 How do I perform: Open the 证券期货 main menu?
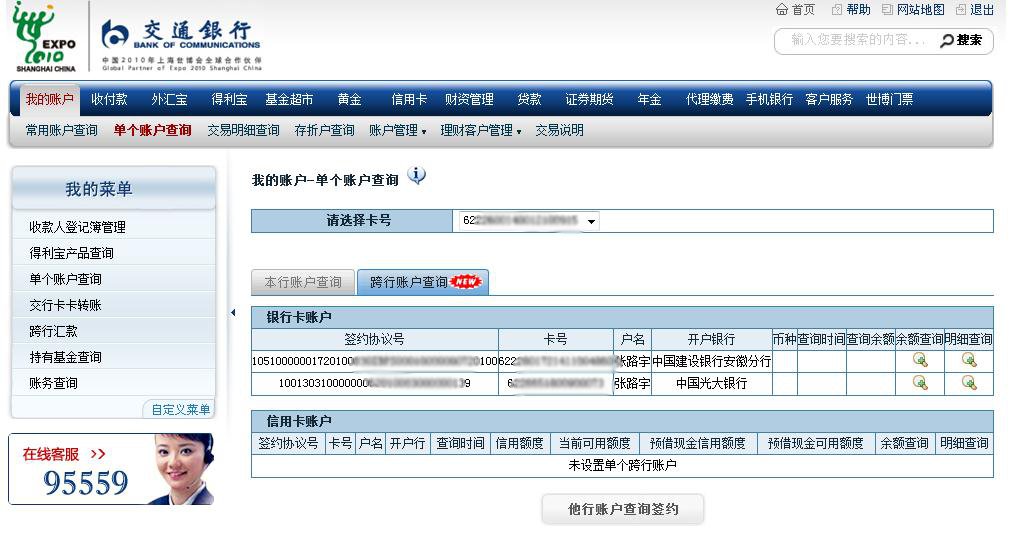tap(589, 100)
